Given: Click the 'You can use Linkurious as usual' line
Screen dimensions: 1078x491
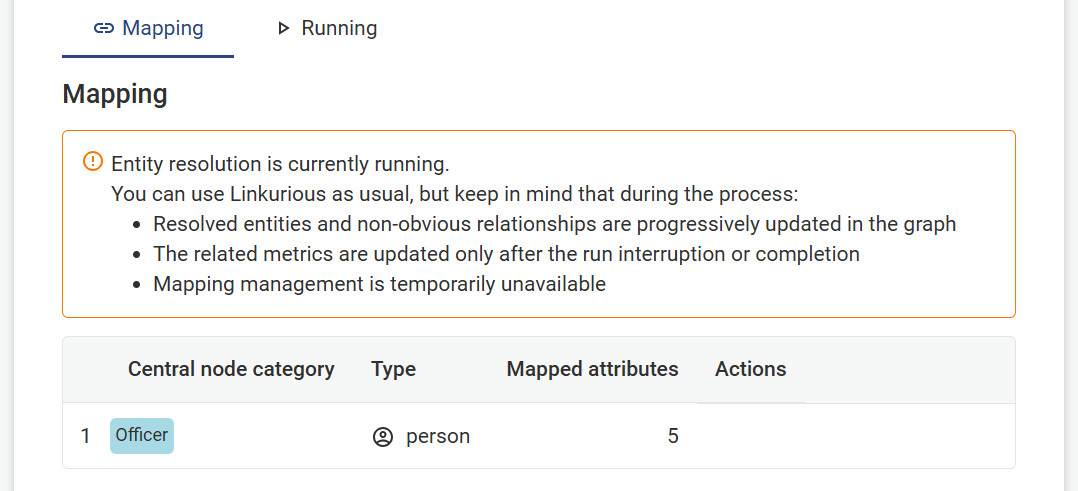Looking at the screenshot, I should coord(454,194).
